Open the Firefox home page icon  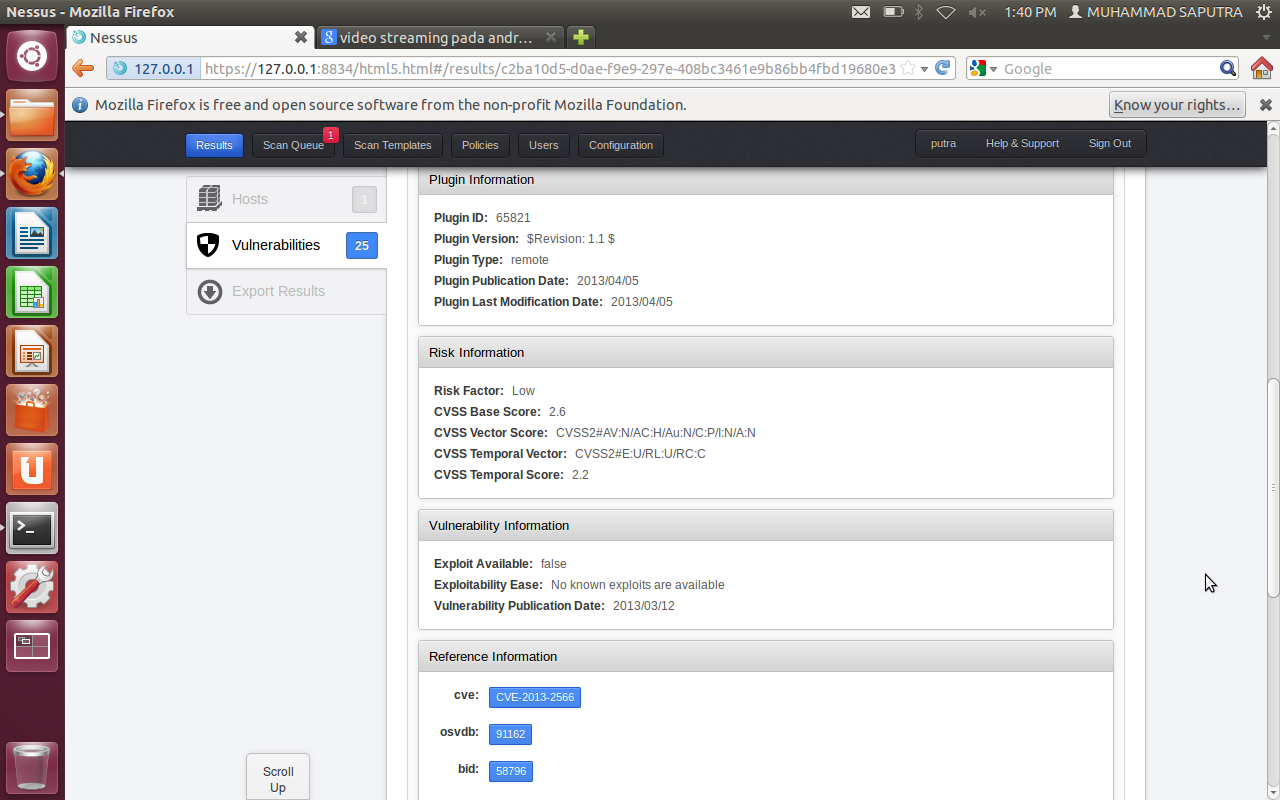1262,69
